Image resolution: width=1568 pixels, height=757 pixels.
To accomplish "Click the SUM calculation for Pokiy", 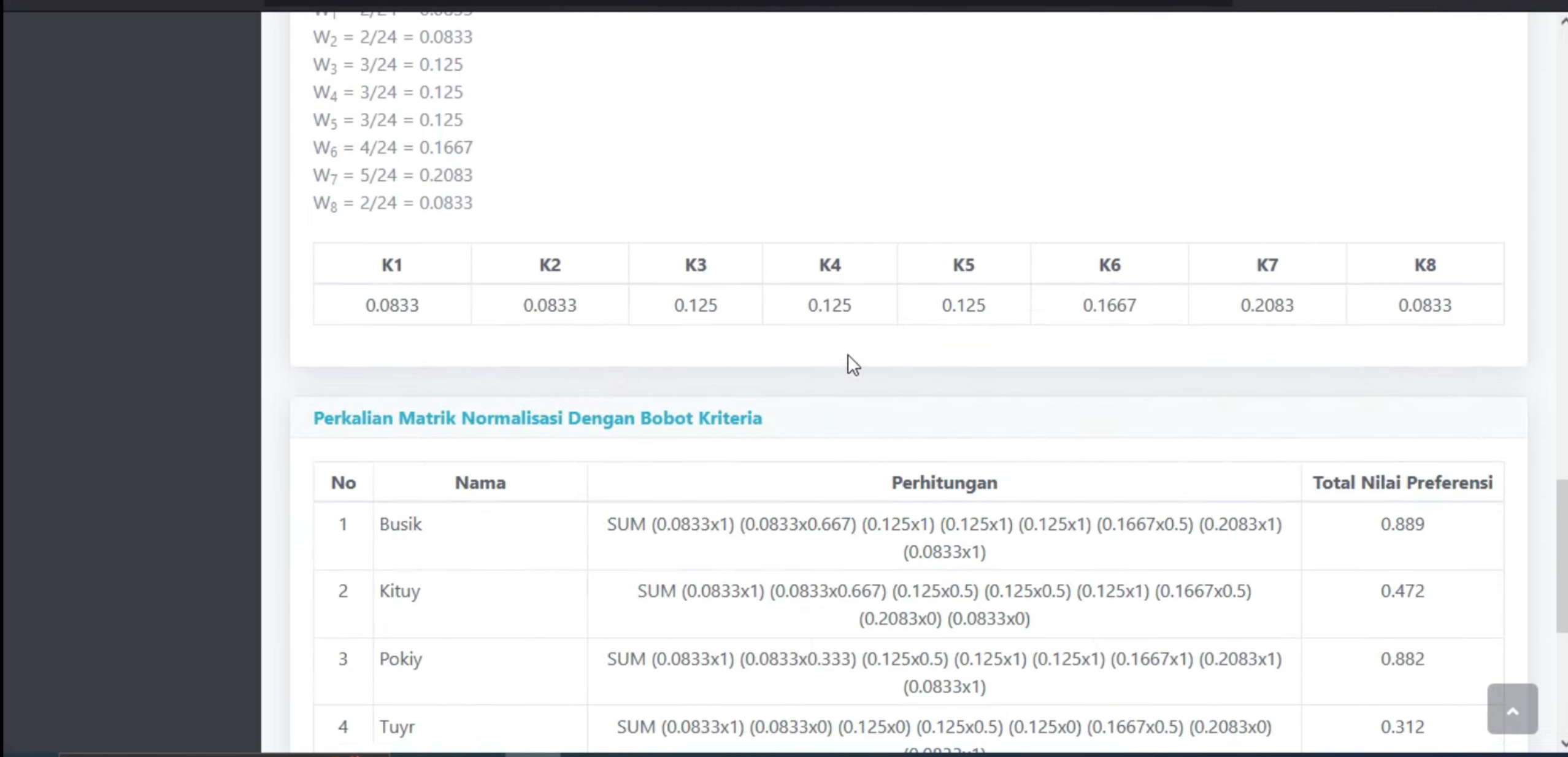I will tap(944, 672).
